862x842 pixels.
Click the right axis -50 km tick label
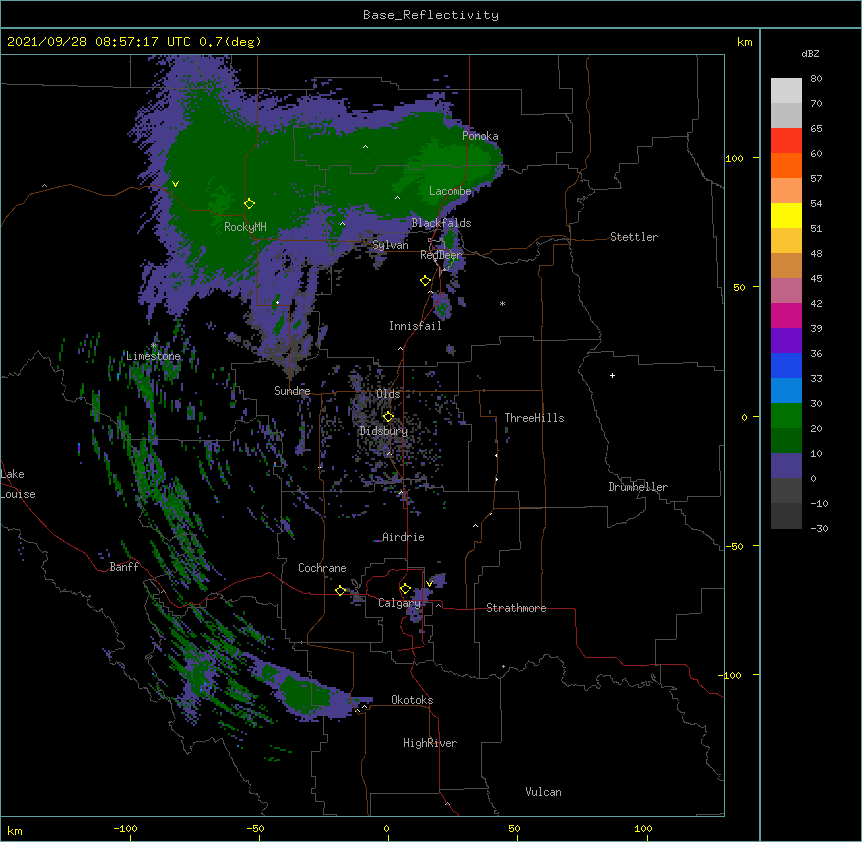pyautogui.click(x=734, y=546)
